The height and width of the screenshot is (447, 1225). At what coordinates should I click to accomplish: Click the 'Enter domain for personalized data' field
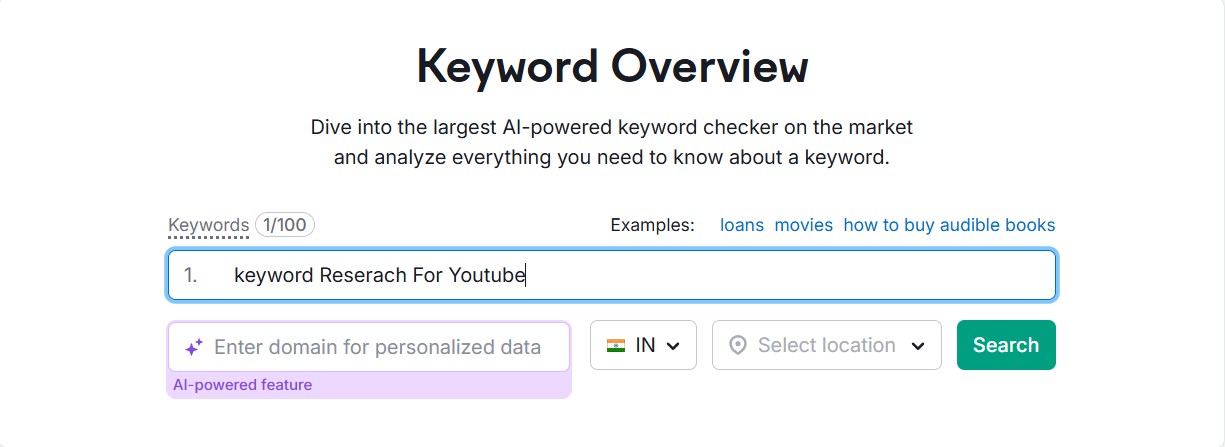pyautogui.click(x=377, y=347)
